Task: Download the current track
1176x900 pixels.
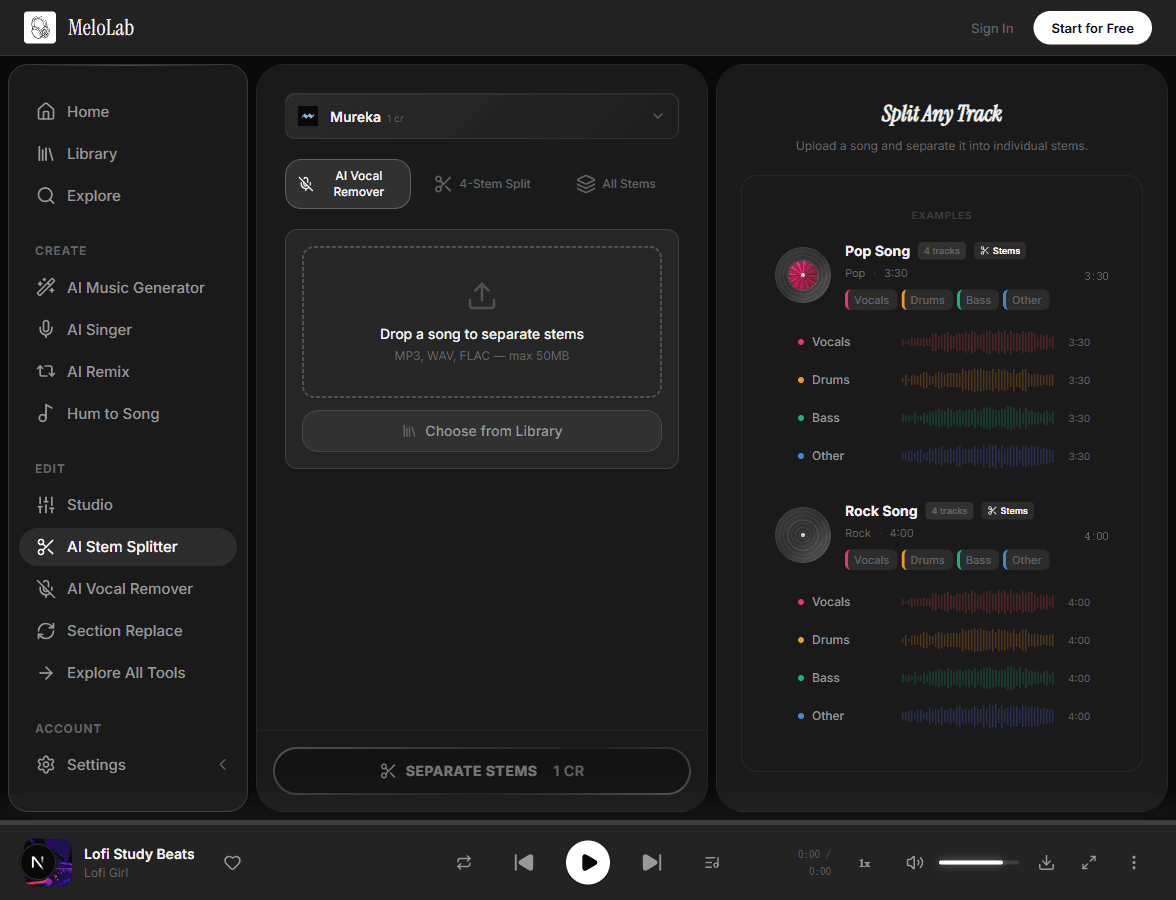Action: click(x=1046, y=862)
